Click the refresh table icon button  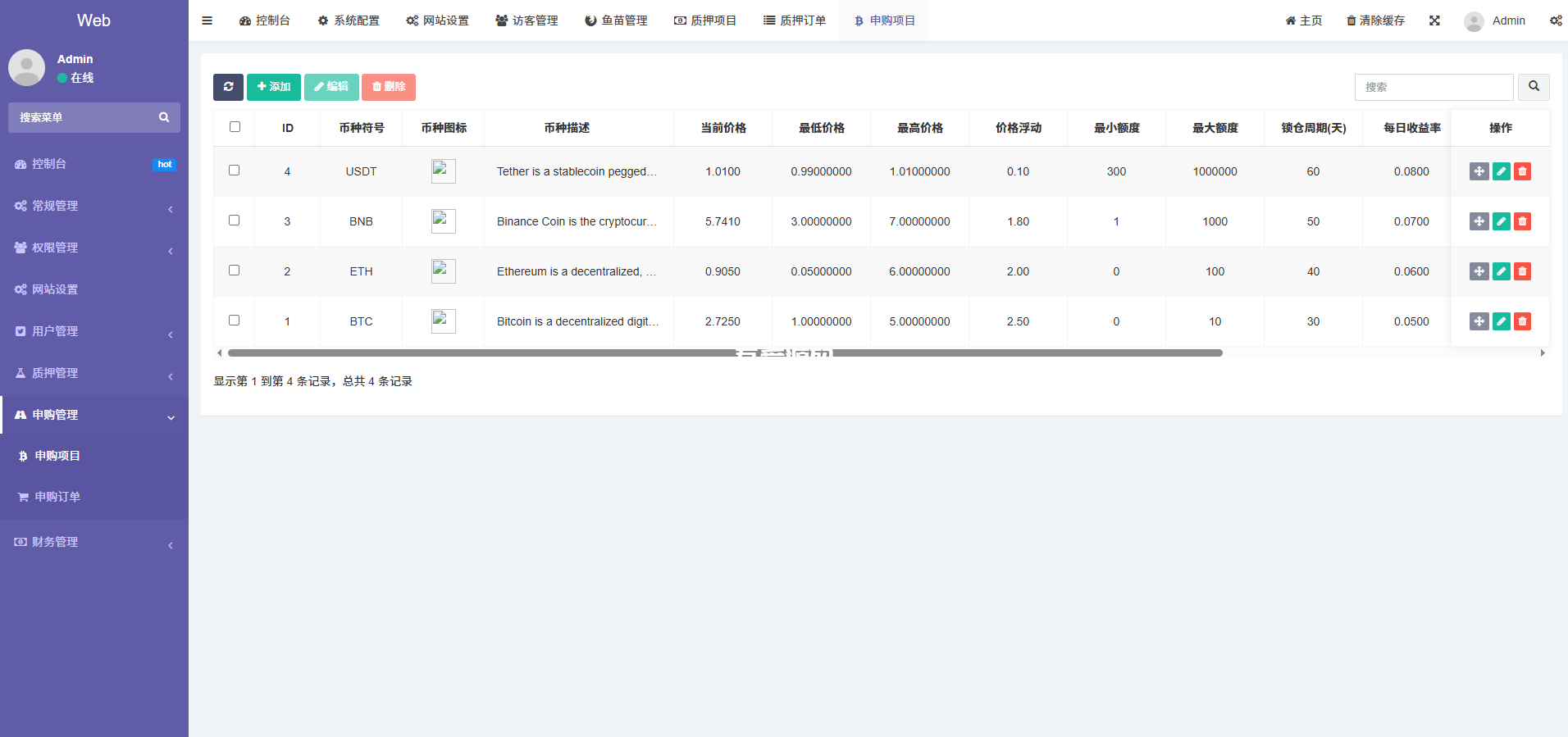click(228, 87)
